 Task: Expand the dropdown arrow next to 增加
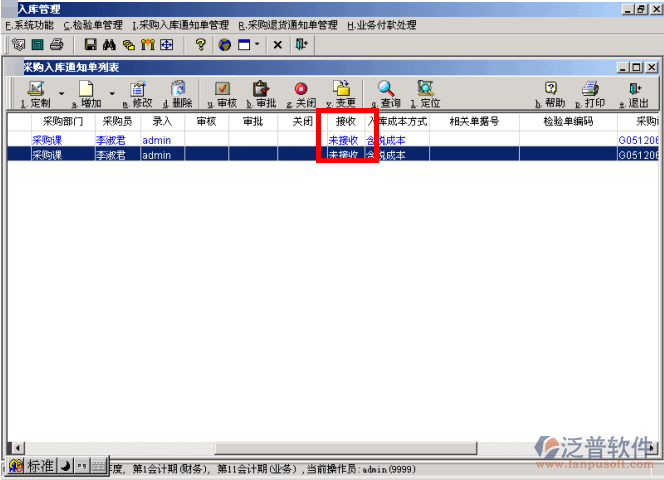pos(112,93)
